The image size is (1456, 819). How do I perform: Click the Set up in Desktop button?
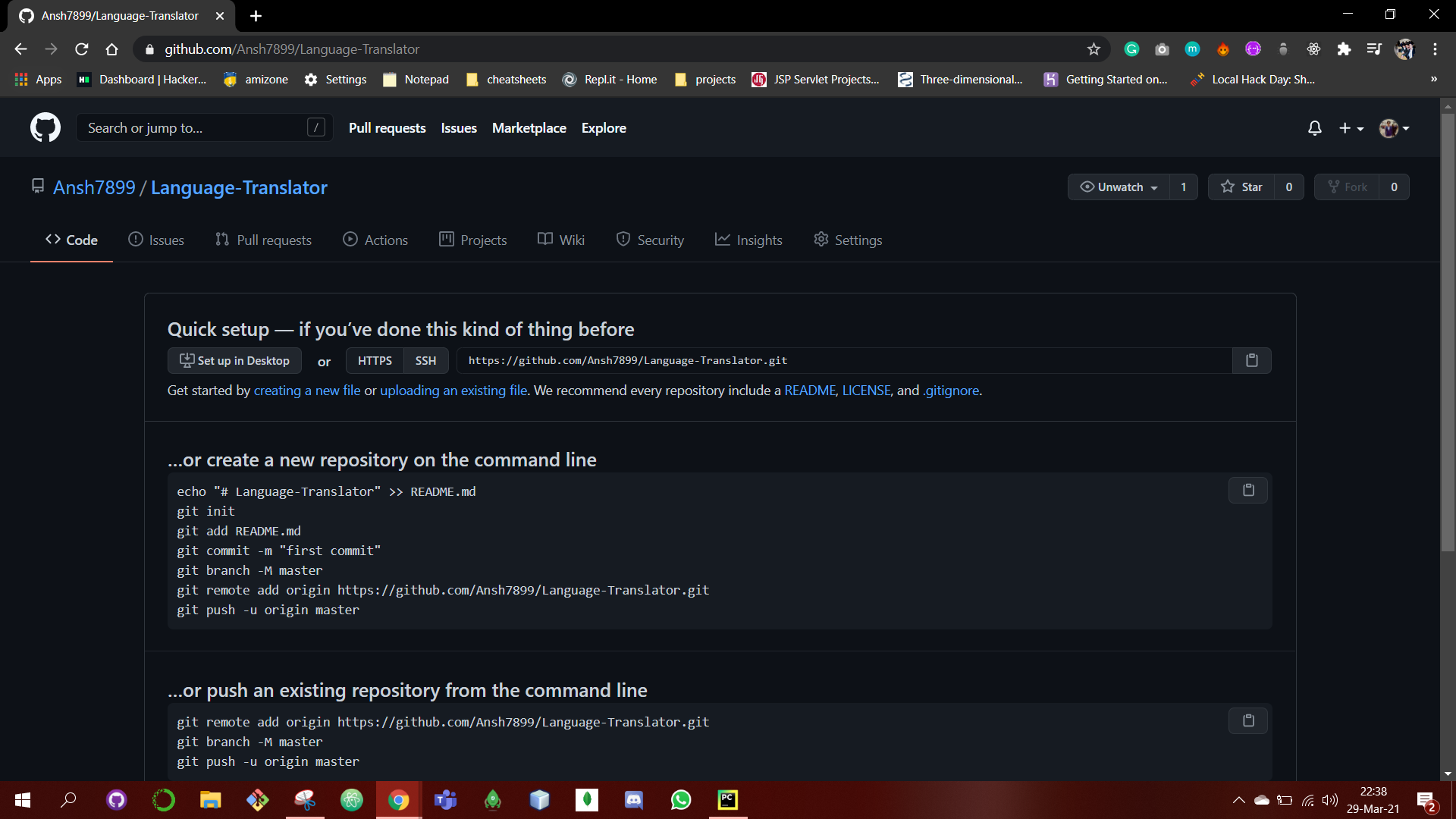[x=234, y=361]
